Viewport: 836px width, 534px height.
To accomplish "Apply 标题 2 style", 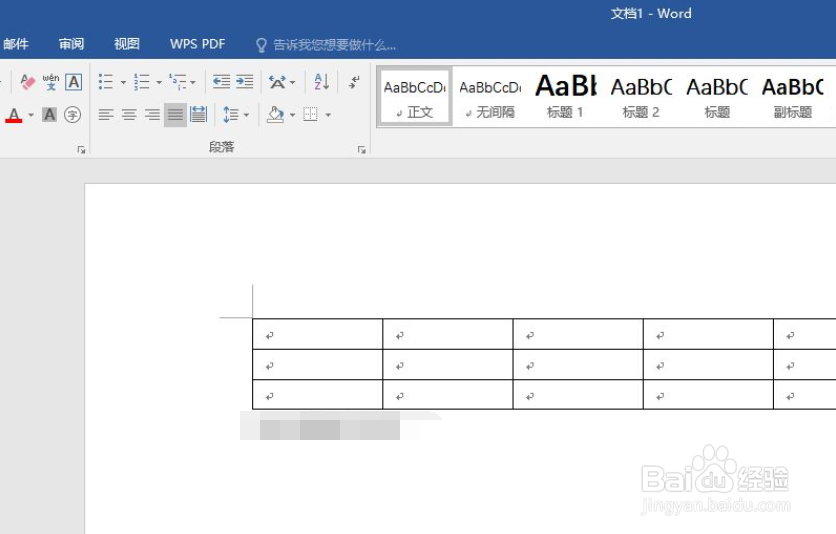I will click(x=641, y=96).
